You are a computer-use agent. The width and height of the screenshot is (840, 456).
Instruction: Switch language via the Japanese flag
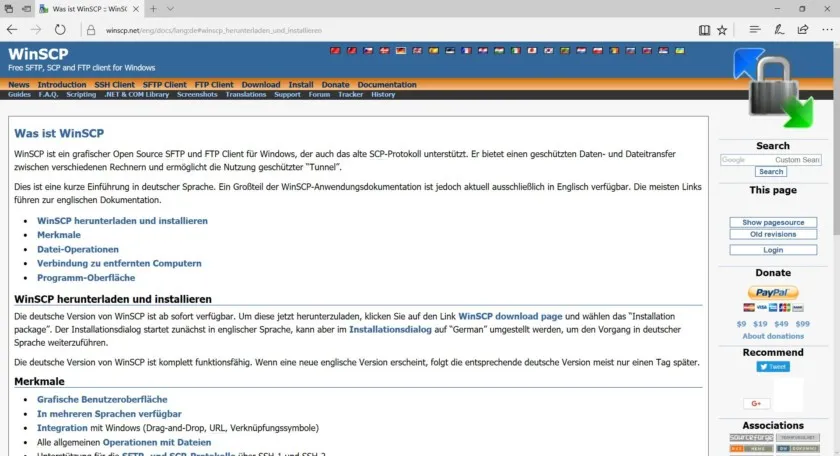532,50
